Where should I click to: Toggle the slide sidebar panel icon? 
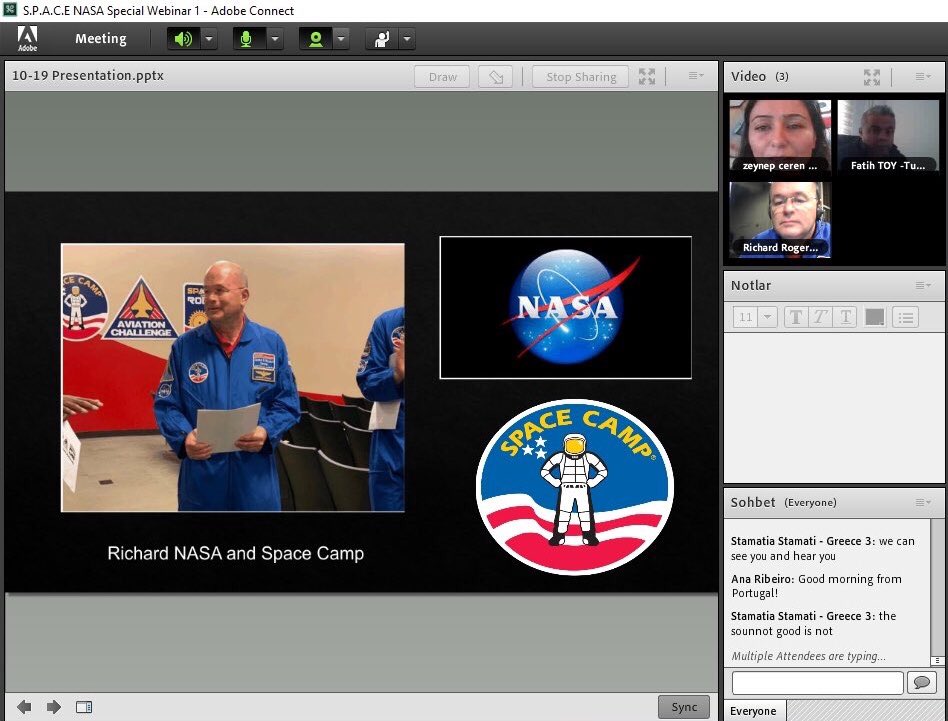[84, 706]
